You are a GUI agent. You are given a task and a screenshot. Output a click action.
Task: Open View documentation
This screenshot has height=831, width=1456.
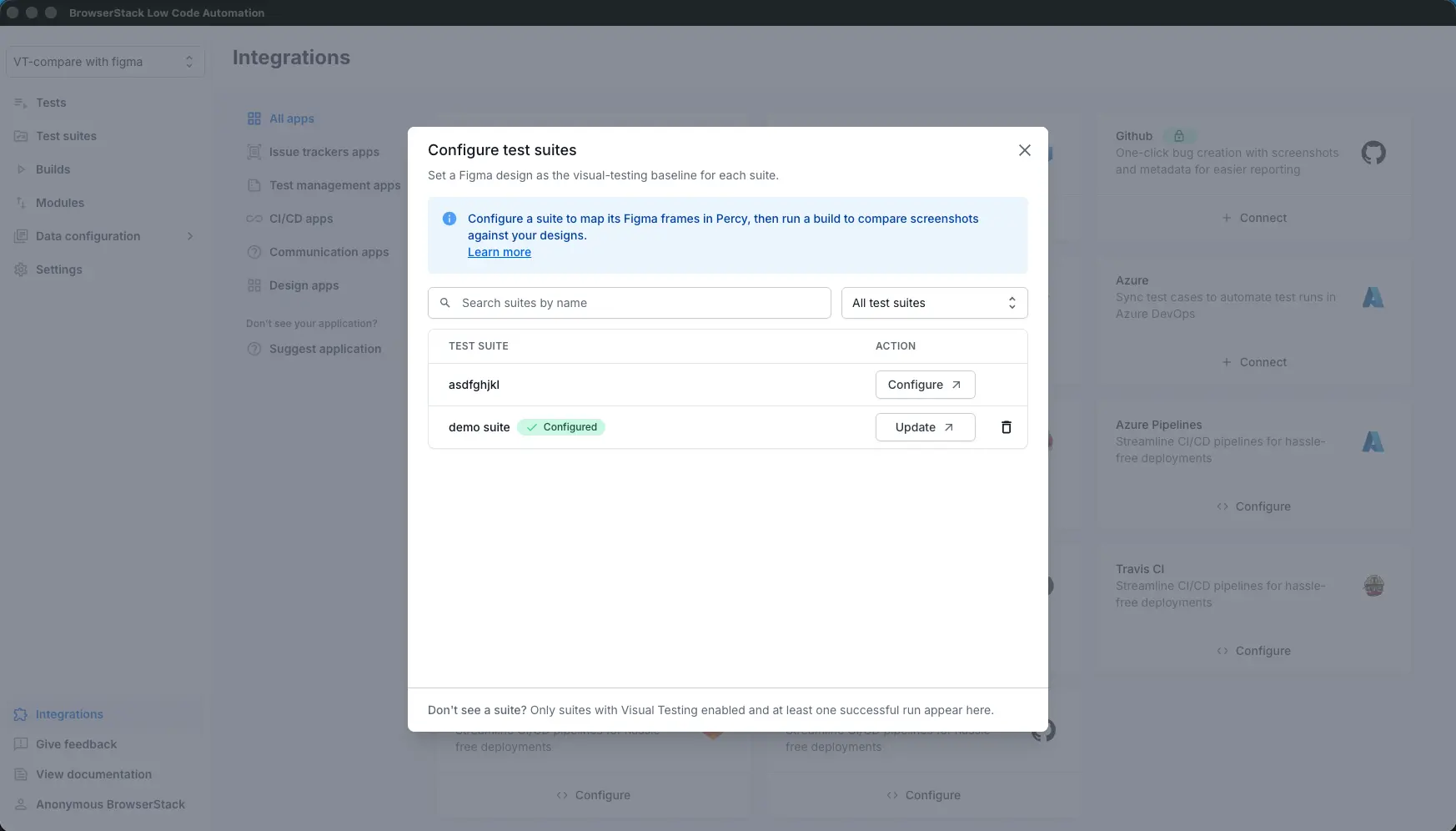point(93,774)
